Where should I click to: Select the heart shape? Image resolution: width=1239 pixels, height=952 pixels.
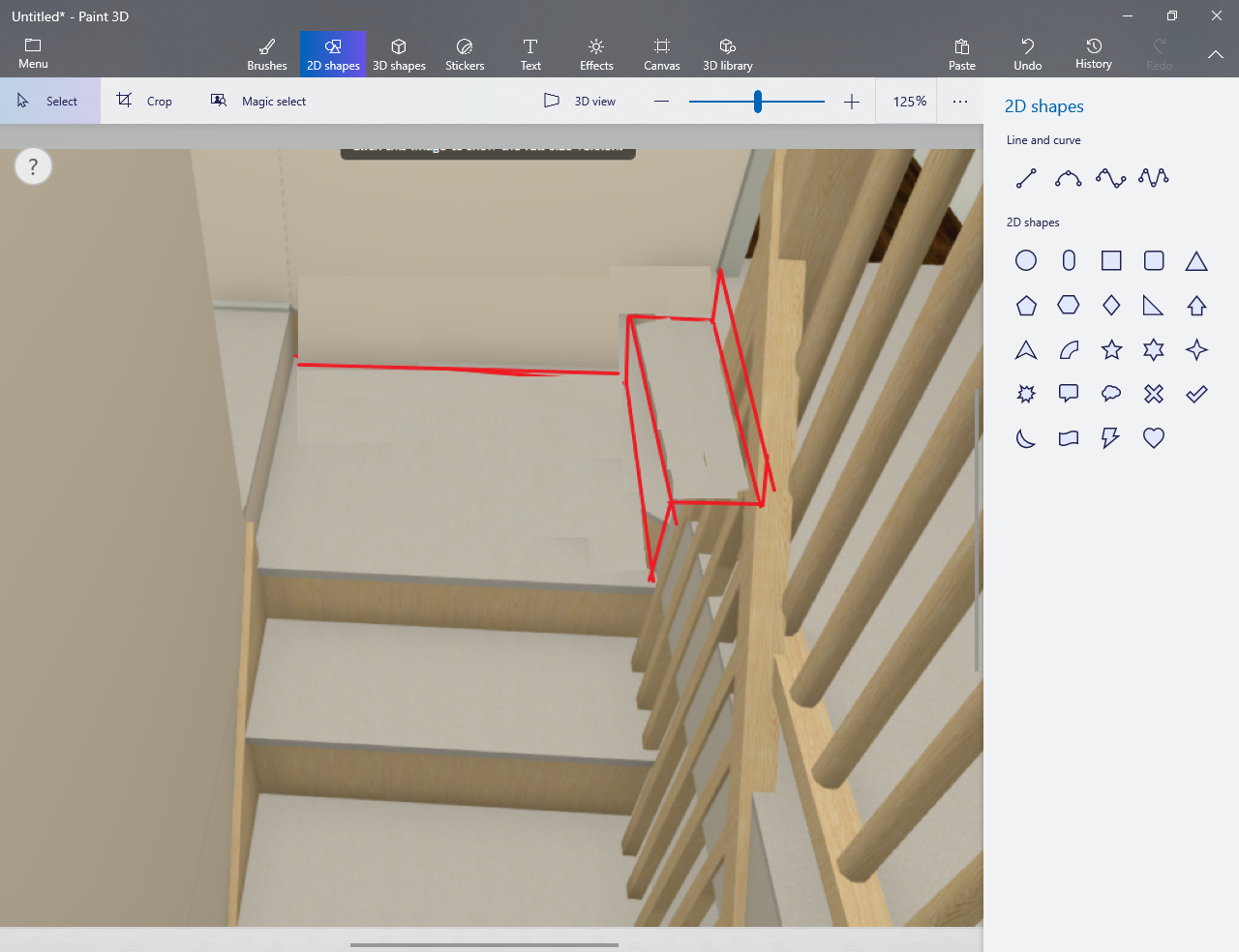(x=1153, y=438)
